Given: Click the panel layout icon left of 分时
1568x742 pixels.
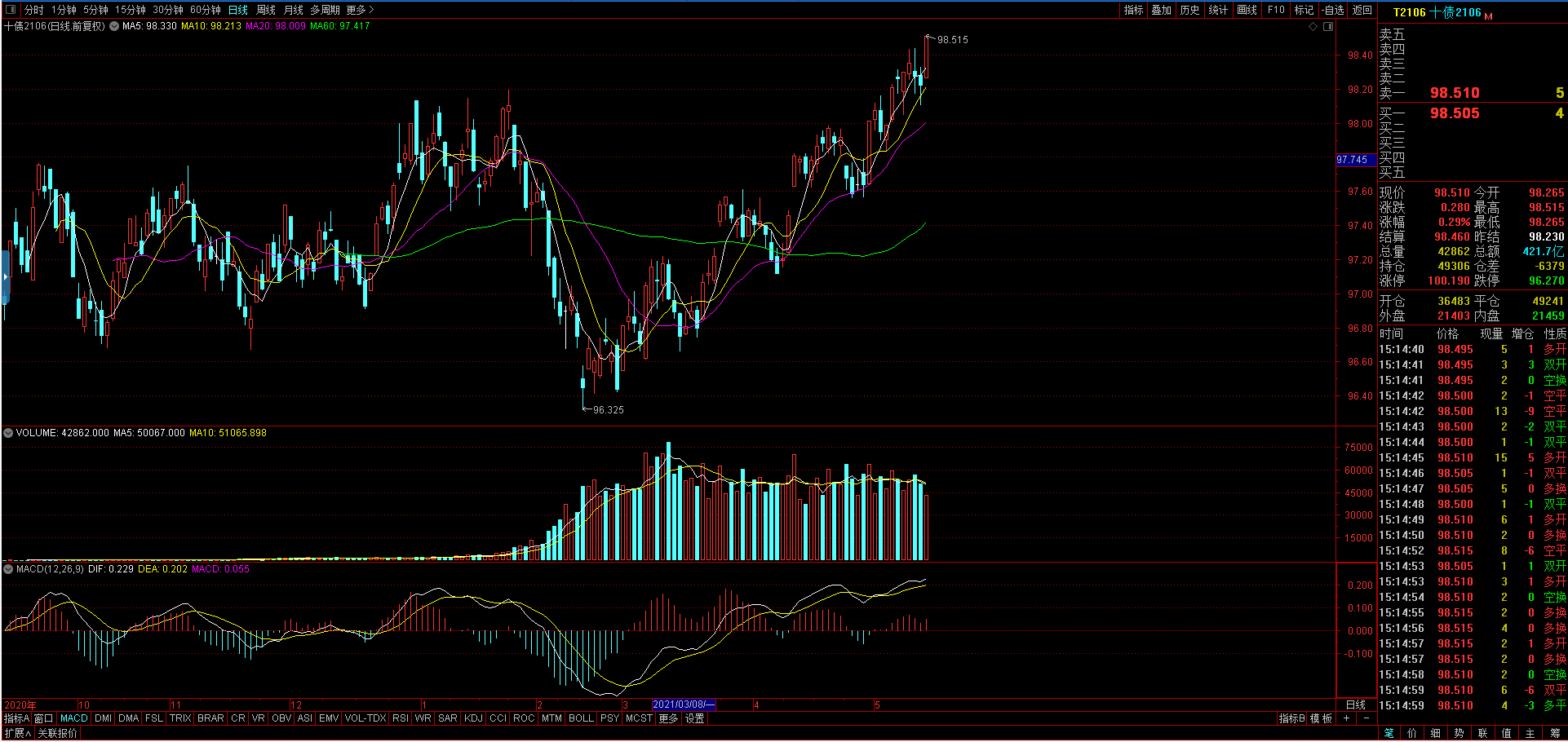Looking at the screenshot, I should click(x=11, y=10).
